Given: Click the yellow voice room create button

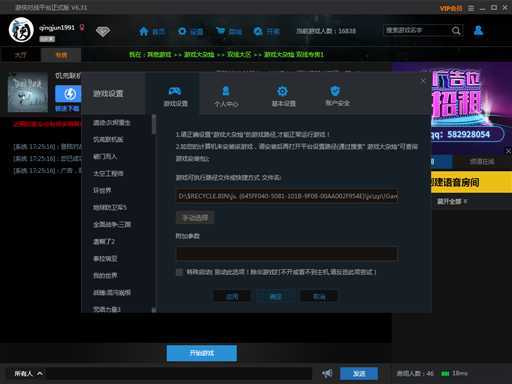Looking at the screenshot, I should 471,182.
